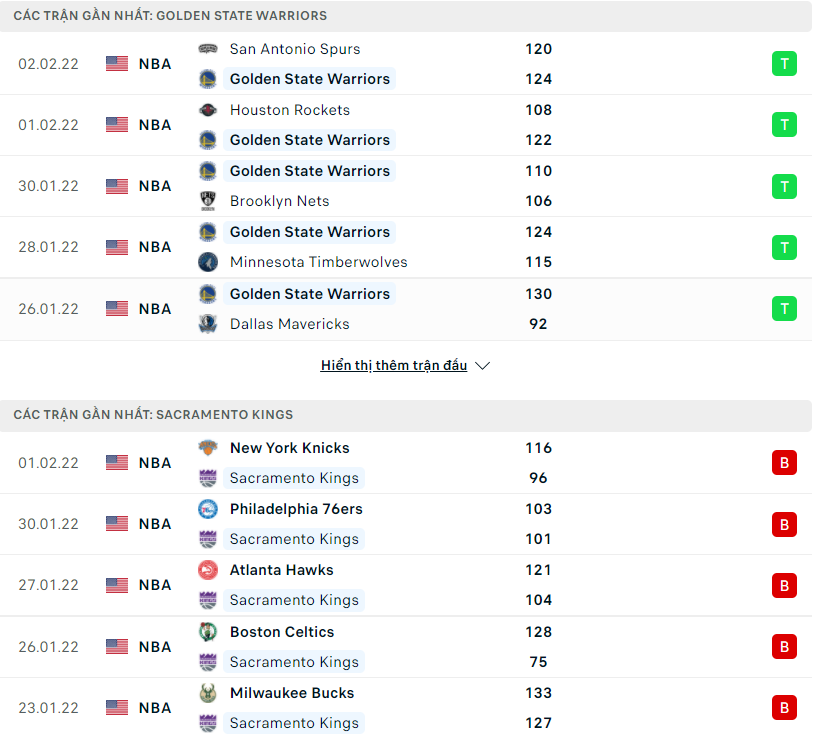The width and height of the screenshot is (826, 739).
Task: Click the red B badge for Knicks match
Action: 784,463
